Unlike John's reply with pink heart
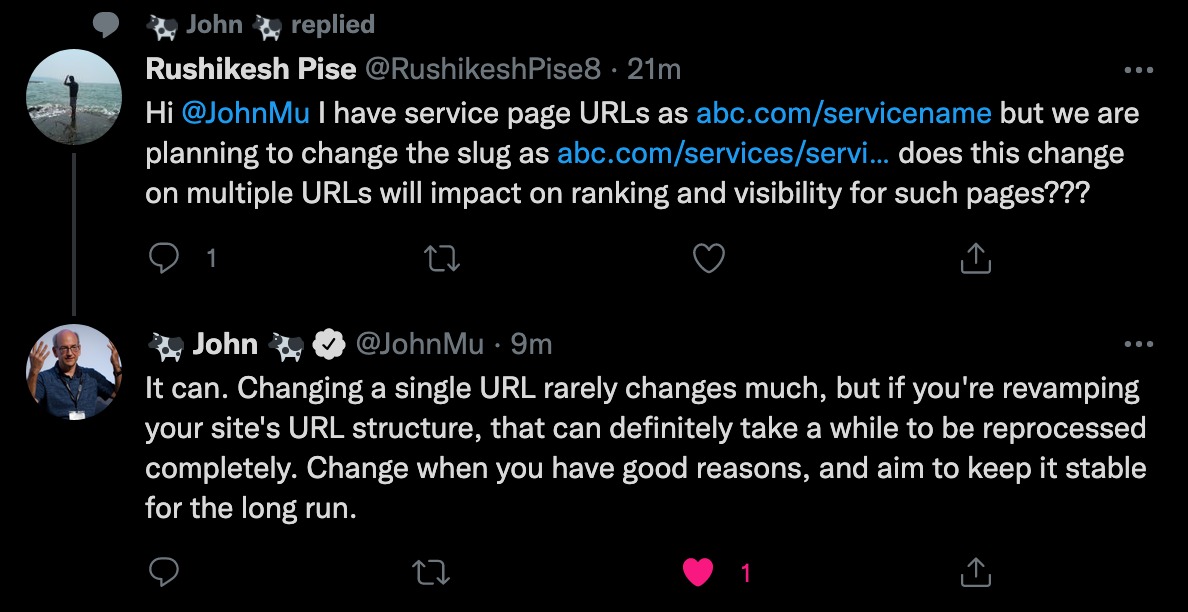The image size is (1188, 612). click(698, 573)
